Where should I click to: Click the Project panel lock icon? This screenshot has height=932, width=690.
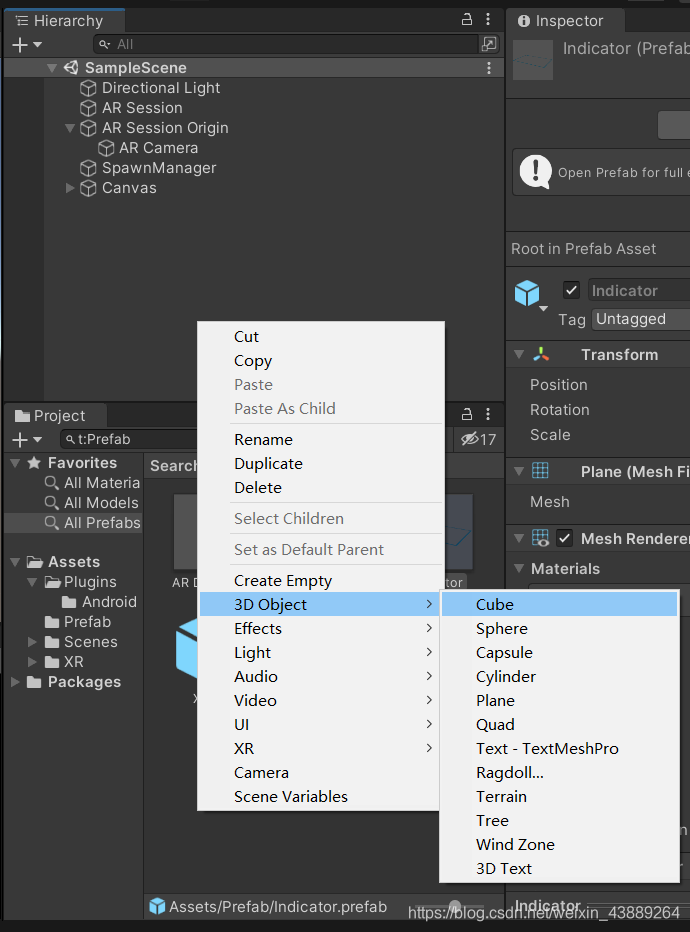pyautogui.click(x=467, y=414)
